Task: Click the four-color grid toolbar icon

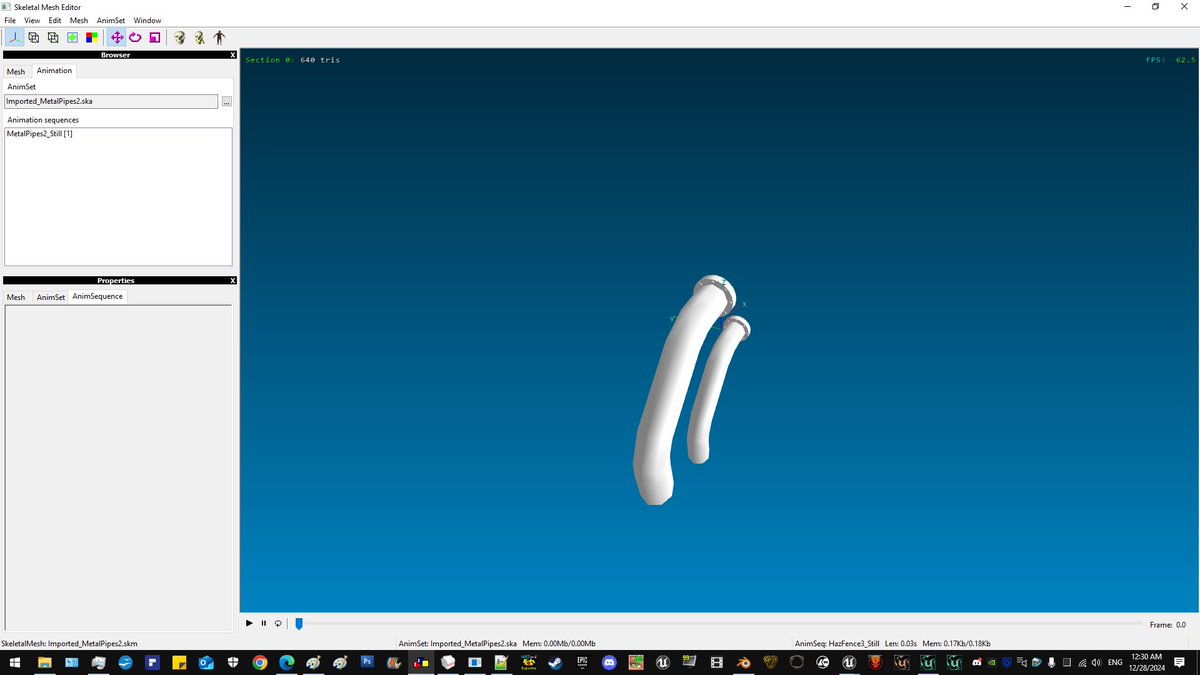Action: tap(91, 38)
